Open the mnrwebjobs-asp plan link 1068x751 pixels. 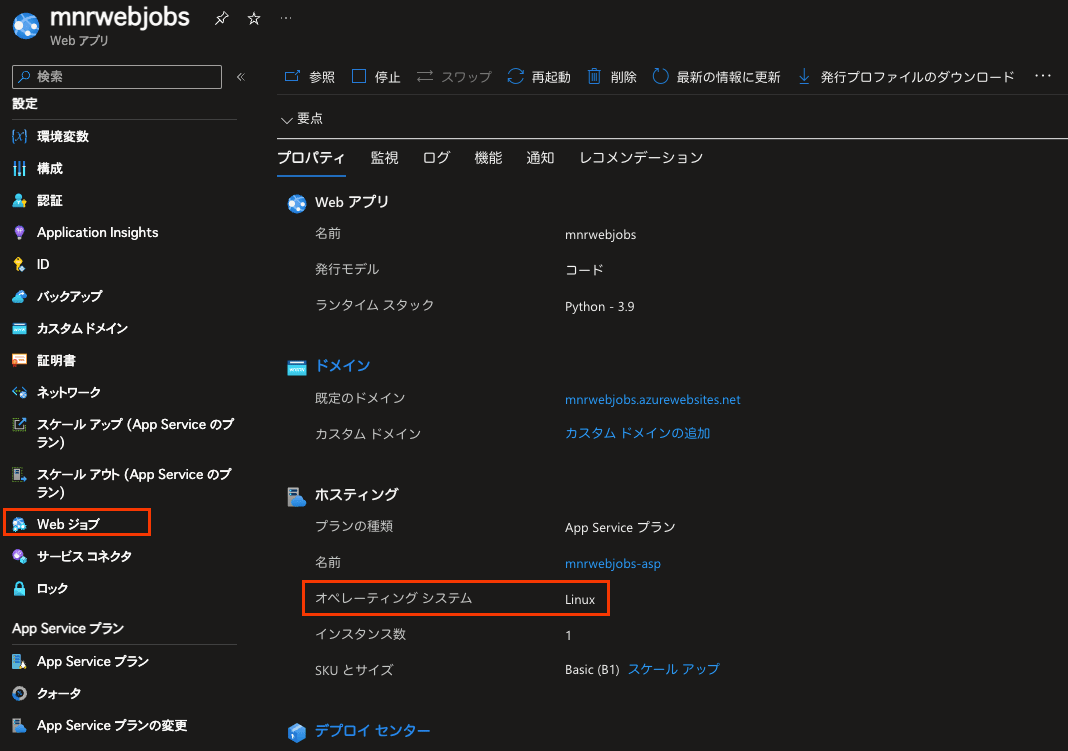coord(612,564)
